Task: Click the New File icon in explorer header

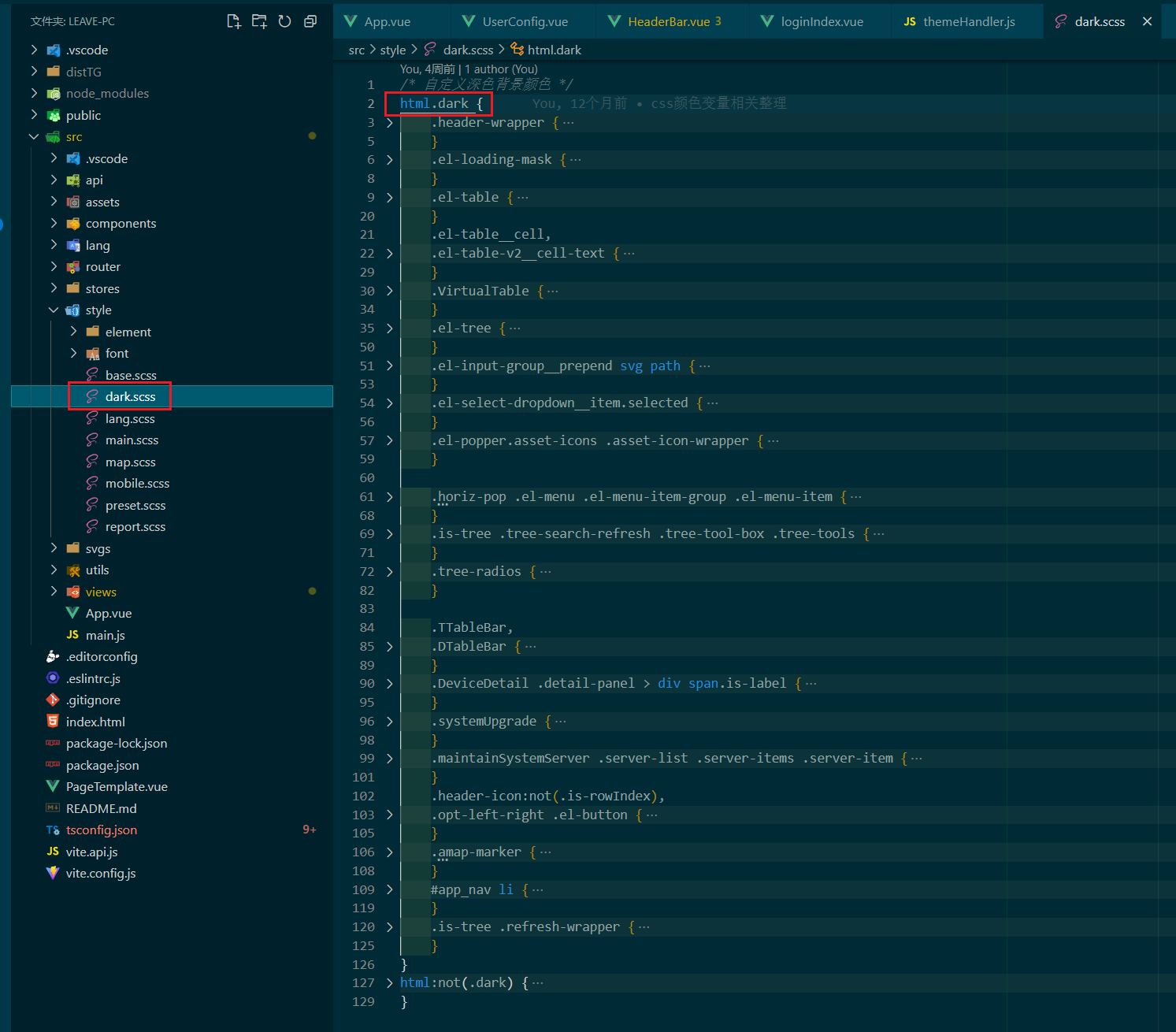Action: tap(234, 21)
